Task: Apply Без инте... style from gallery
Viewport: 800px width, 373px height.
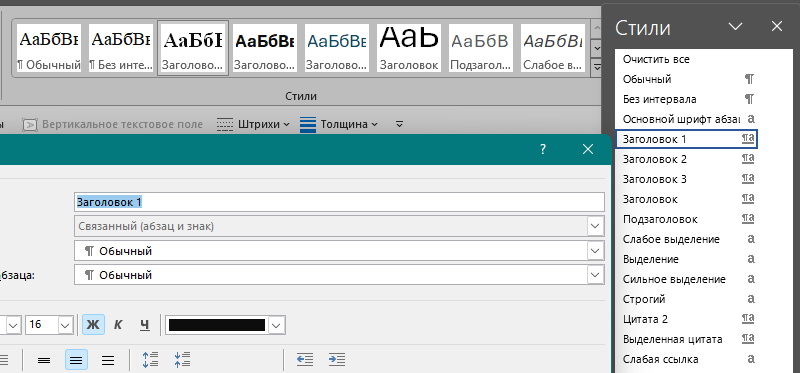Action: pos(120,48)
